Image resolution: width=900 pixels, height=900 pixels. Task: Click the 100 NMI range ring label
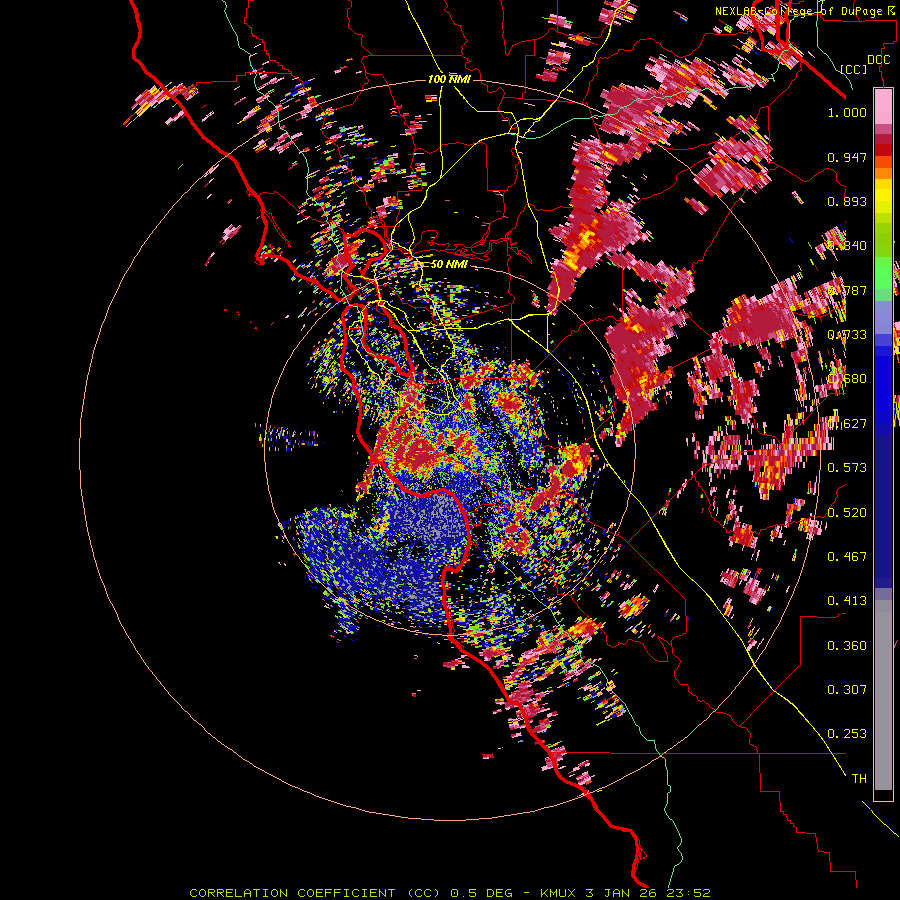(449, 79)
